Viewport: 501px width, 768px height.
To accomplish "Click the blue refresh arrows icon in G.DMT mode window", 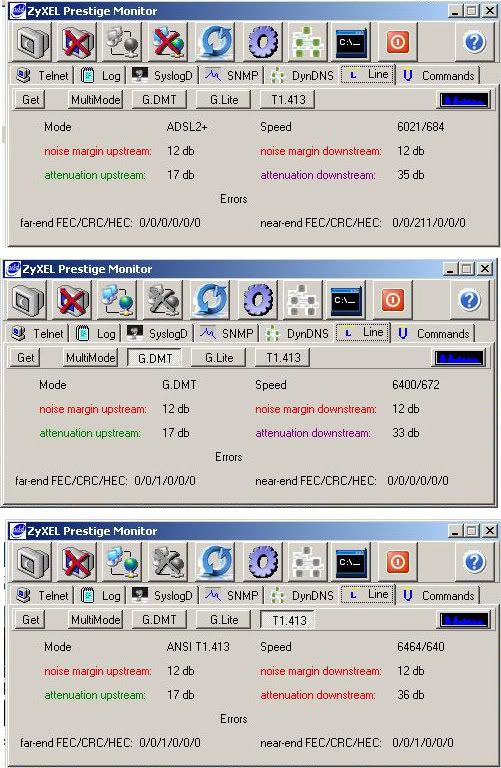I will 209,300.
